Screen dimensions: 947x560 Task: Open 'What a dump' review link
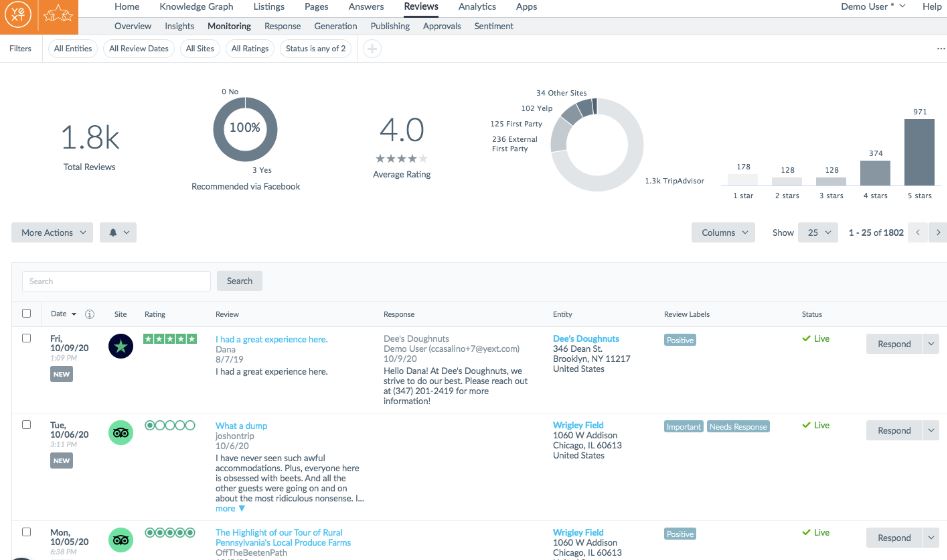coord(241,426)
